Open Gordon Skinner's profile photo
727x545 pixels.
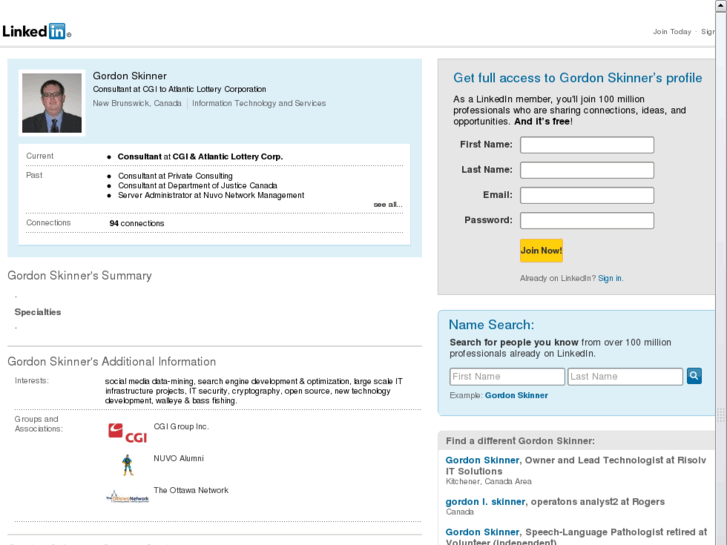click(52, 103)
